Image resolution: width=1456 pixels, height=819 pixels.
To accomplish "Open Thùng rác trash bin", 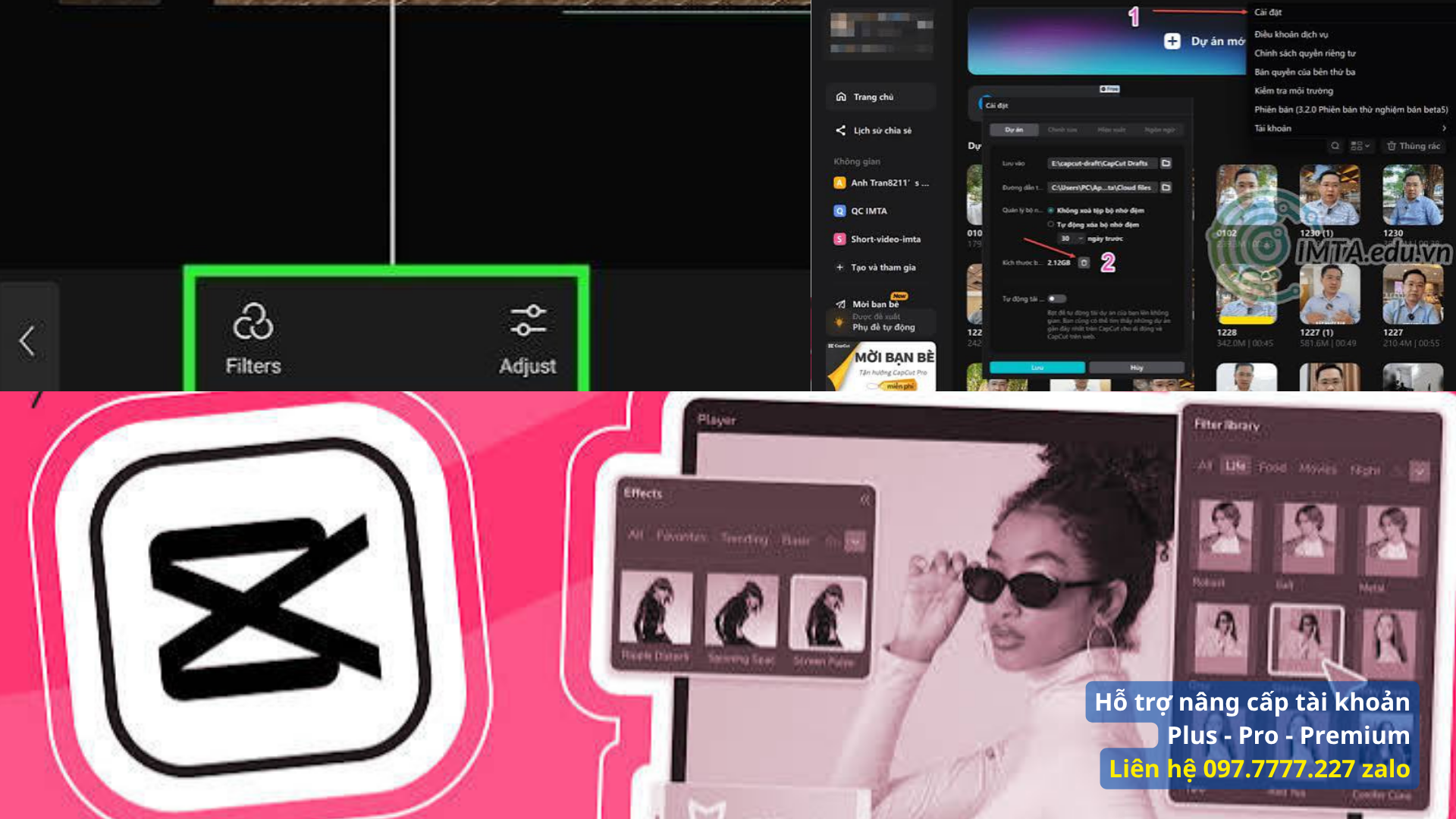I will point(1413,146).
